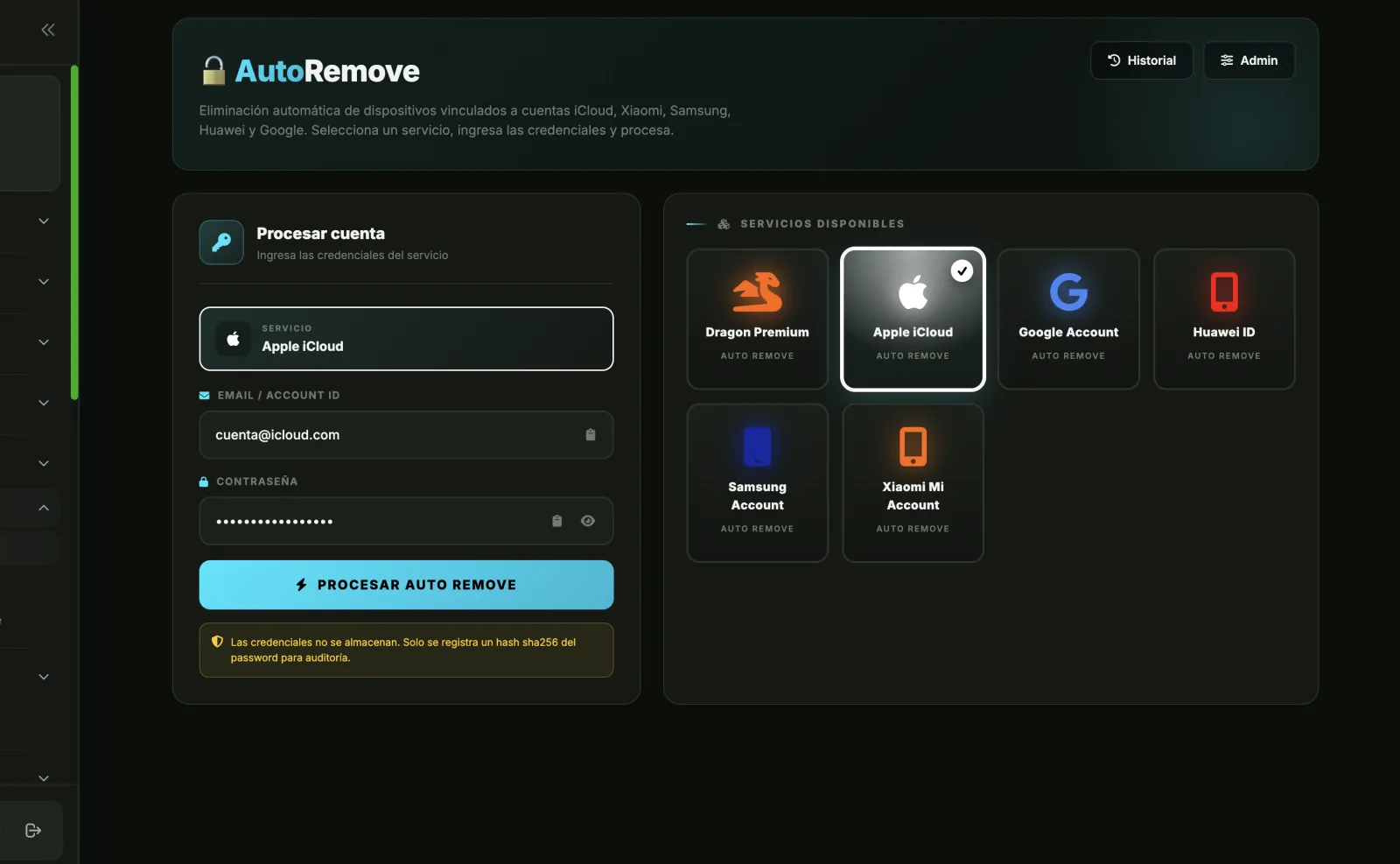The image size is (1400, 864).
Task: Click the Servicios Disponibles heading text
Action: point(822,224)
